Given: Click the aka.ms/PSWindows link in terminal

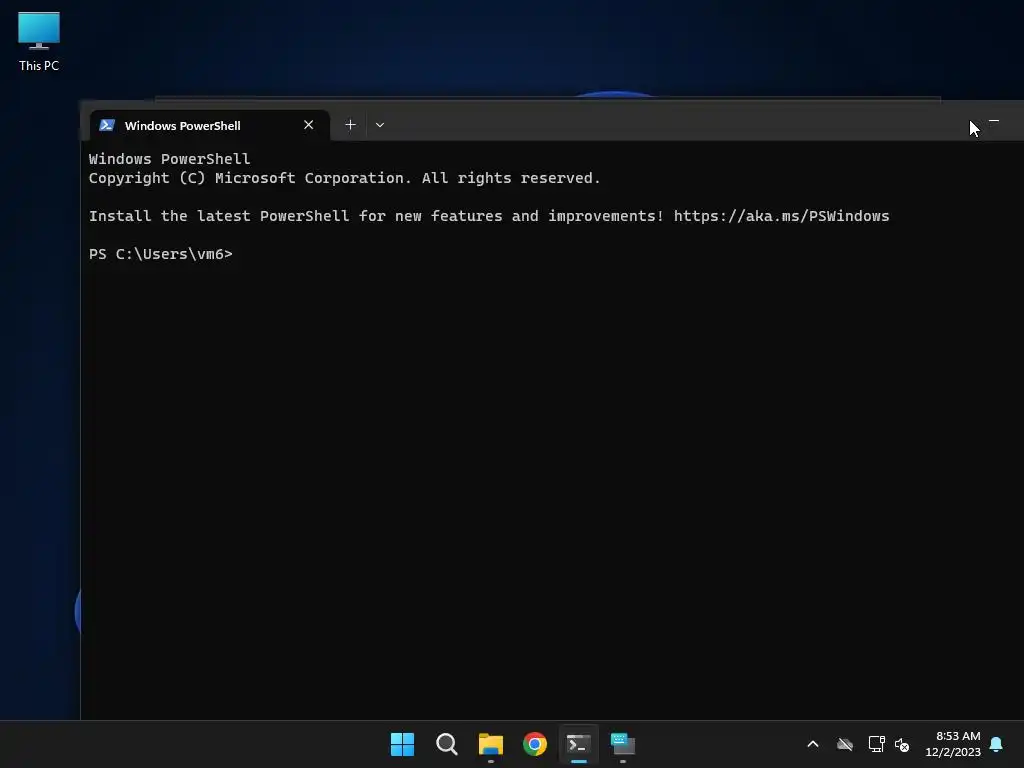Looking at the screenshot, I should pyautogui.click(x=781, y=216).
